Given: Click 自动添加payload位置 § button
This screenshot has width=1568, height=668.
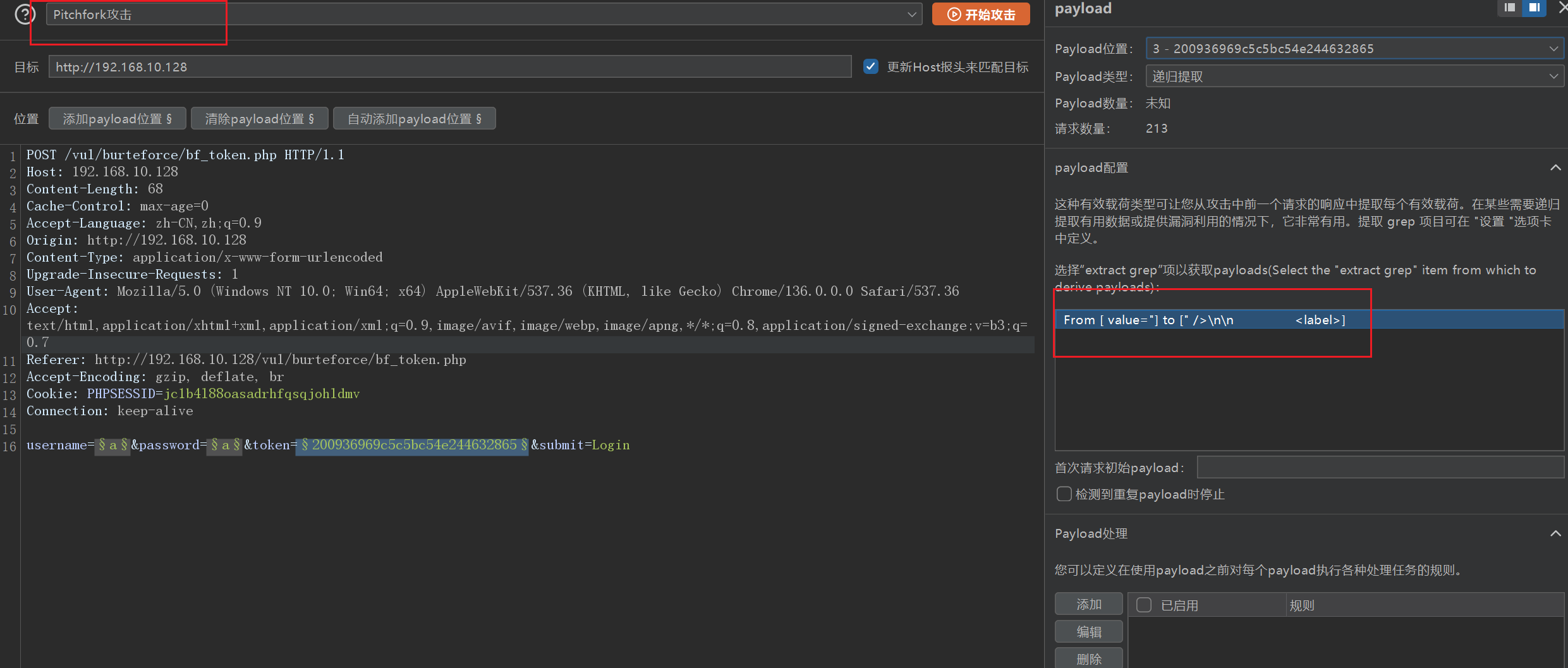Looking at the screenshot, I should coord(414,119).
